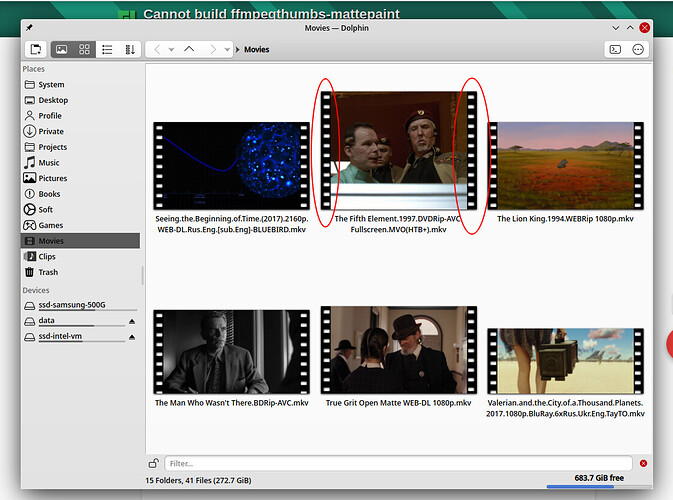Image resolution: width=673 pixels, height=500 pixels.
Task: Click the Filter text field
Action: pyautogui.click(x=398, y=464)
